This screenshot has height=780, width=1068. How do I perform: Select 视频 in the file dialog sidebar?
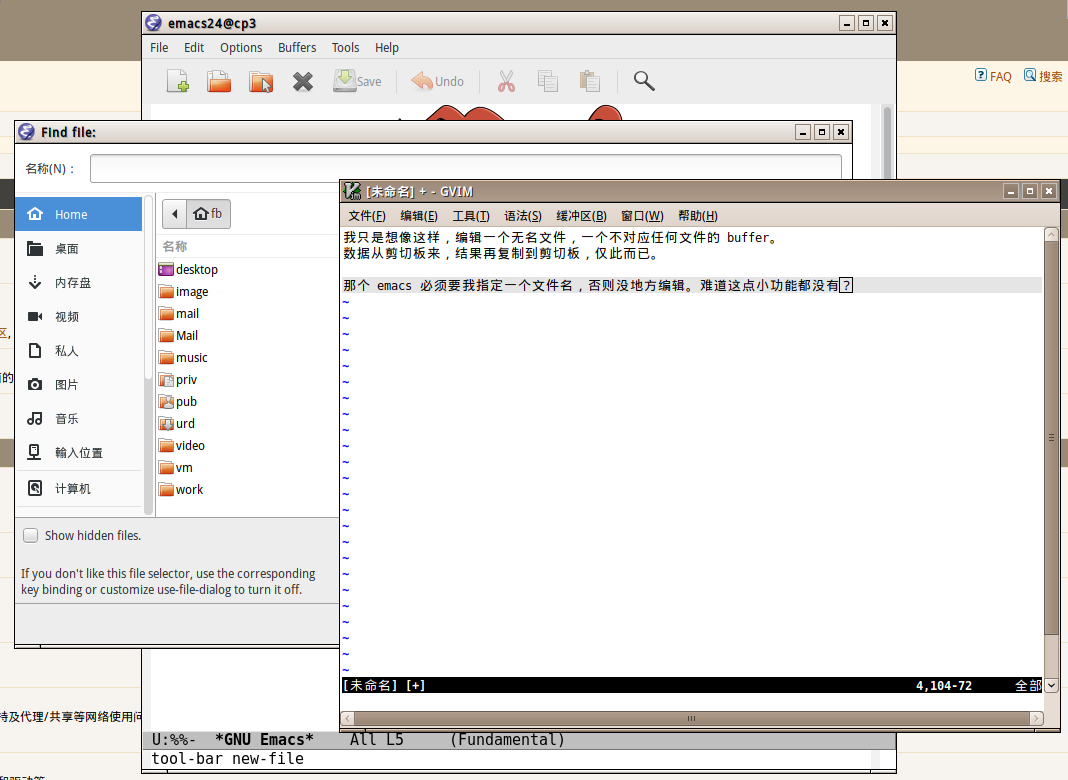[79, 317]
